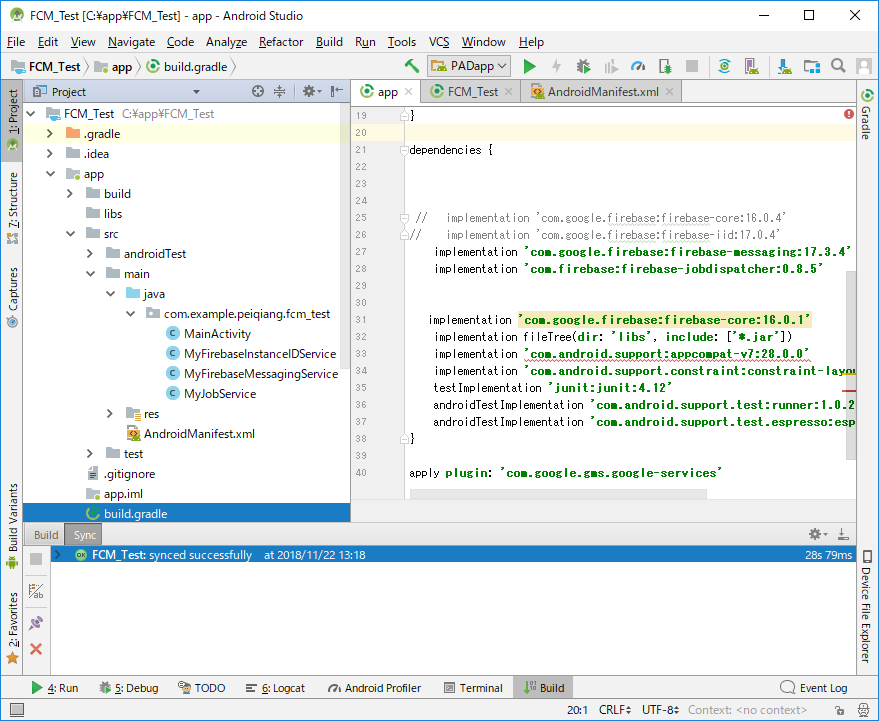Click the collapse all icon in Project panel
This screenshot has height=721, width=879.
click(279, 91)
